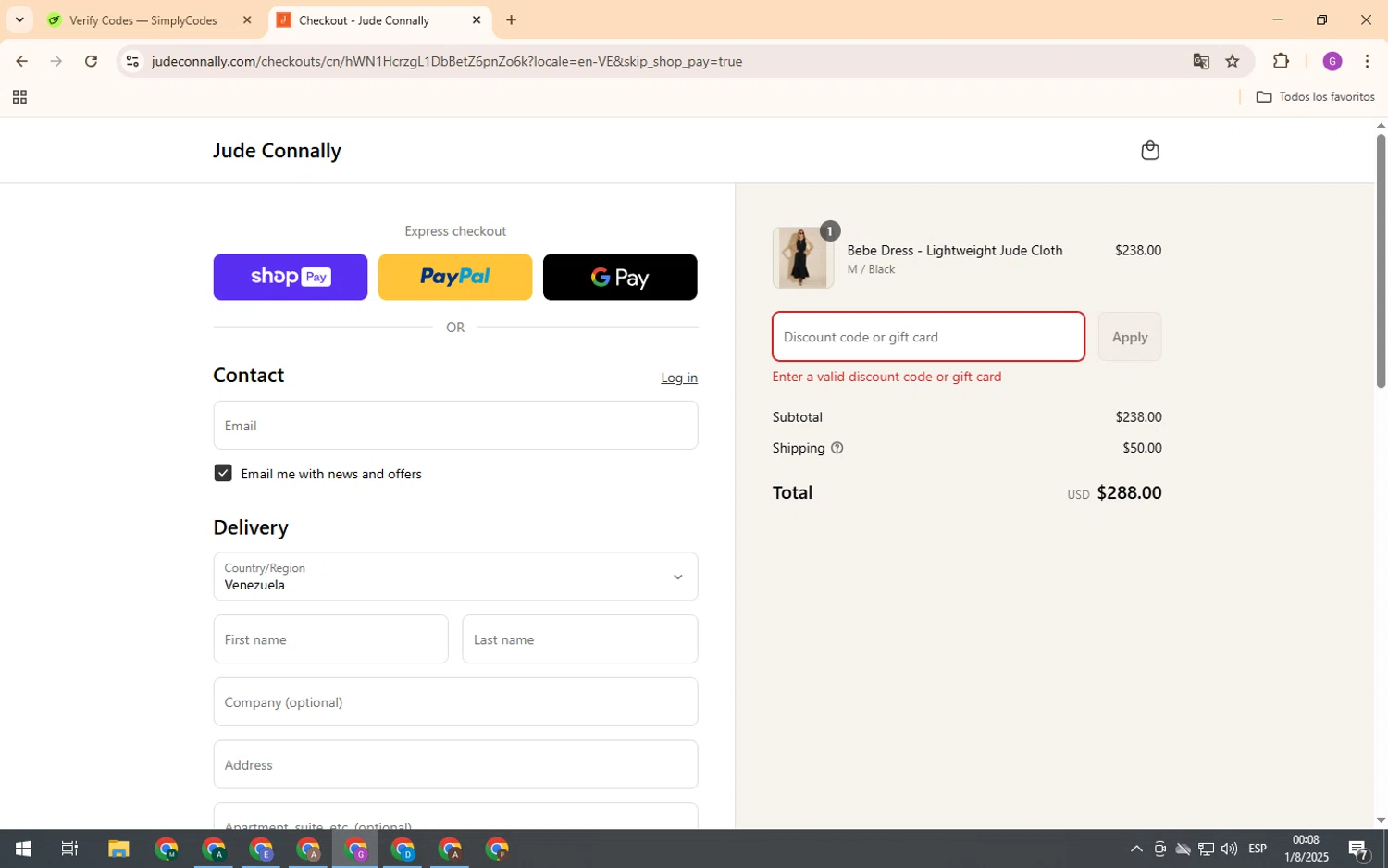Open File Explorer from the taskbar
1388x868 pixels.
(118, 849)
